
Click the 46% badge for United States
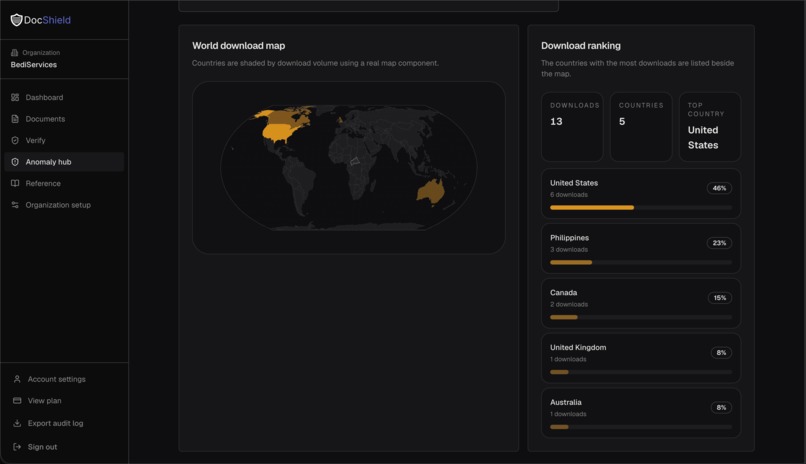pyautogui.click(x=719, y=188)
